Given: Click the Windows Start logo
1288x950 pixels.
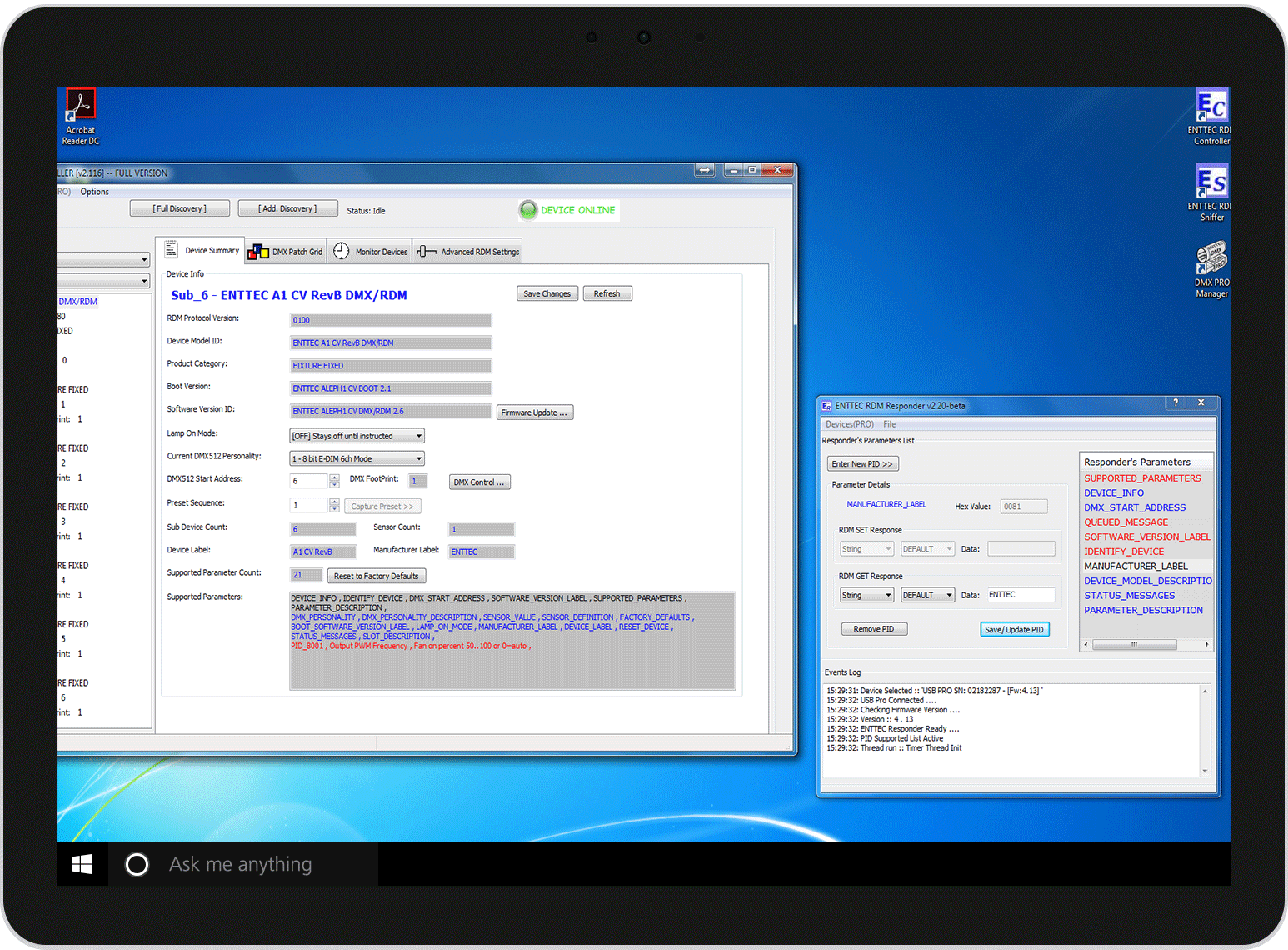Looking at the screenshot, I should (x=82, y=864).
